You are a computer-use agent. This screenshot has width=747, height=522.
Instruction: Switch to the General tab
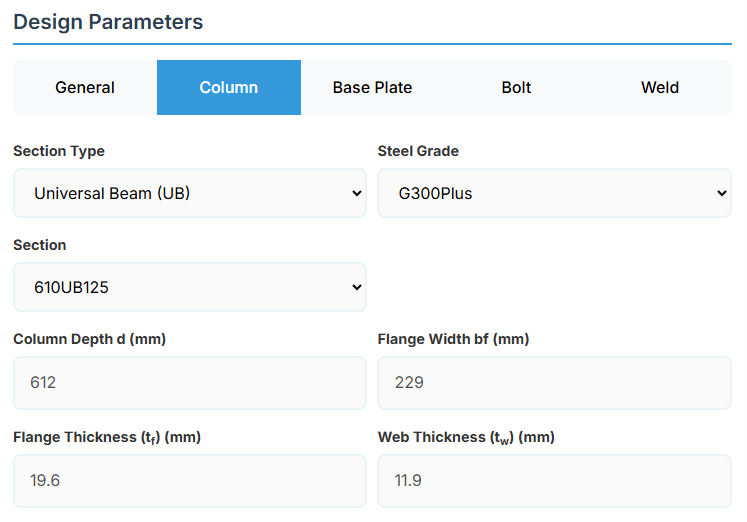(x=85, y=88)
